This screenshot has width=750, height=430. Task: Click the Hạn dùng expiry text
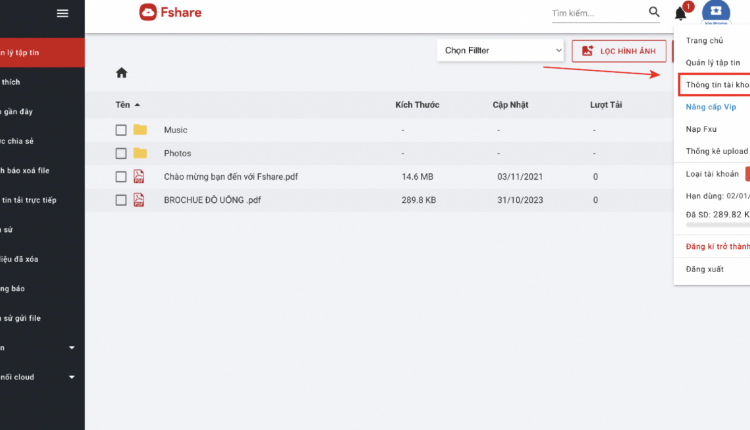click(x=717, y=196)
